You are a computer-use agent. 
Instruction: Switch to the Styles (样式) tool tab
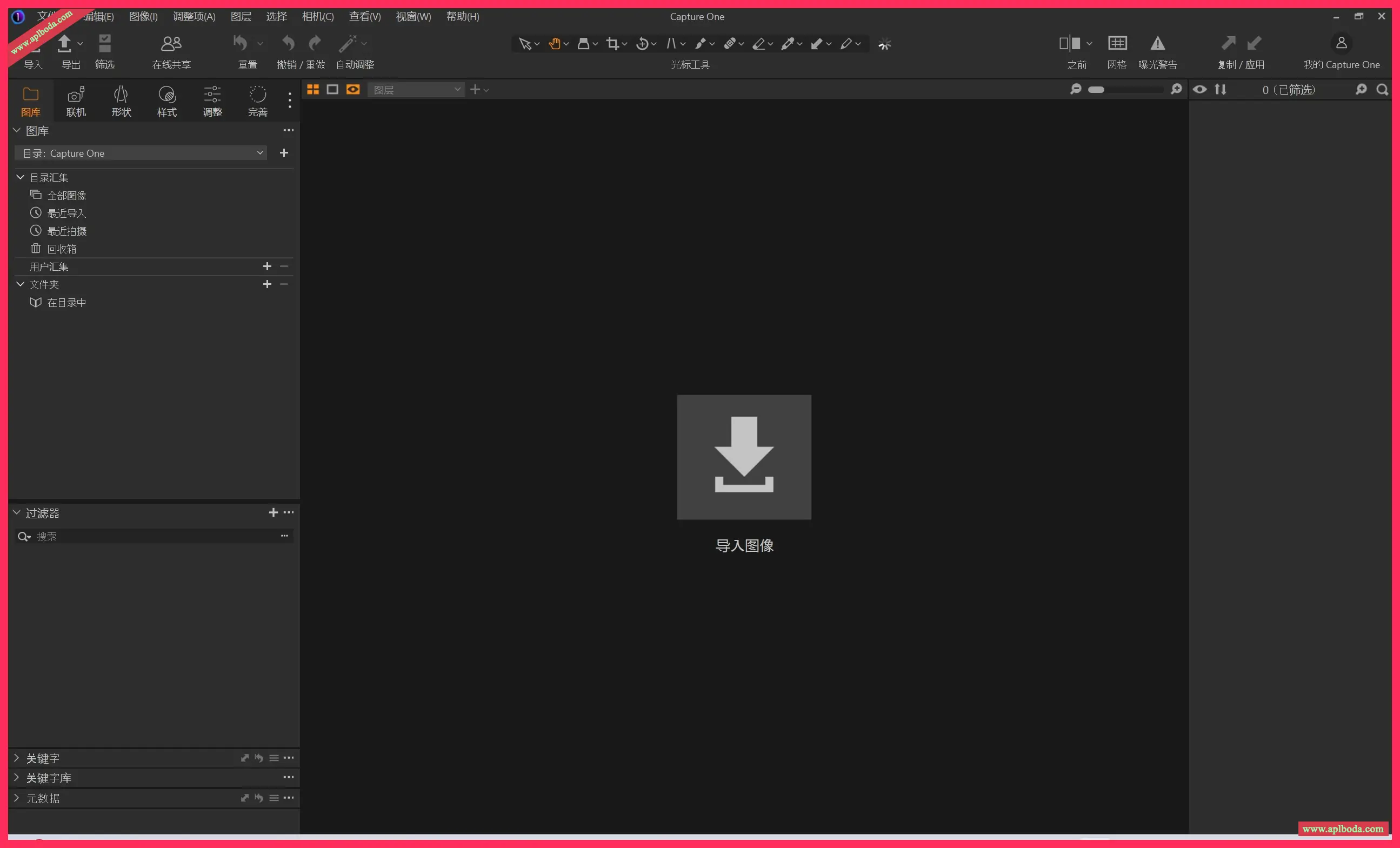pyautogui.click(x=166, y=101)
